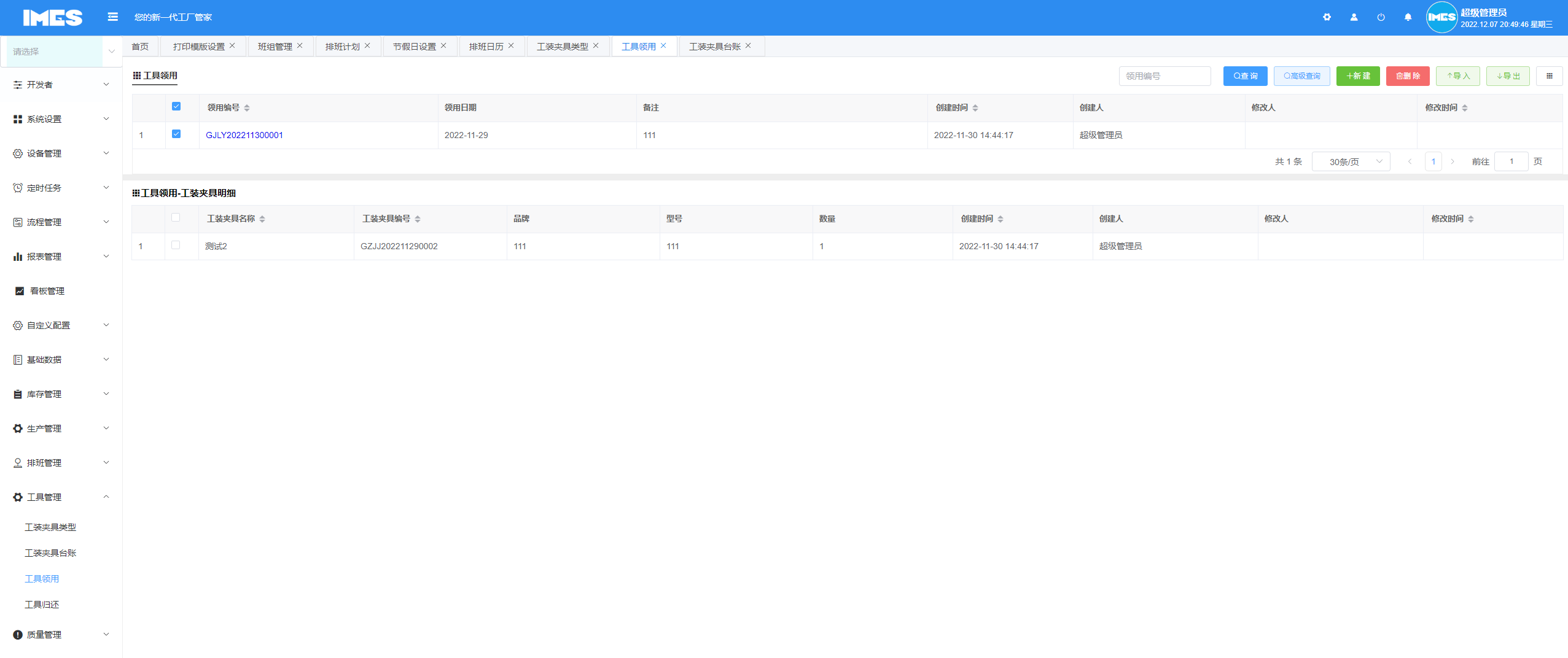Screen dimensions: 1568x658
Task: Expand the 生产管理 menu
Action: pos(61,428)
